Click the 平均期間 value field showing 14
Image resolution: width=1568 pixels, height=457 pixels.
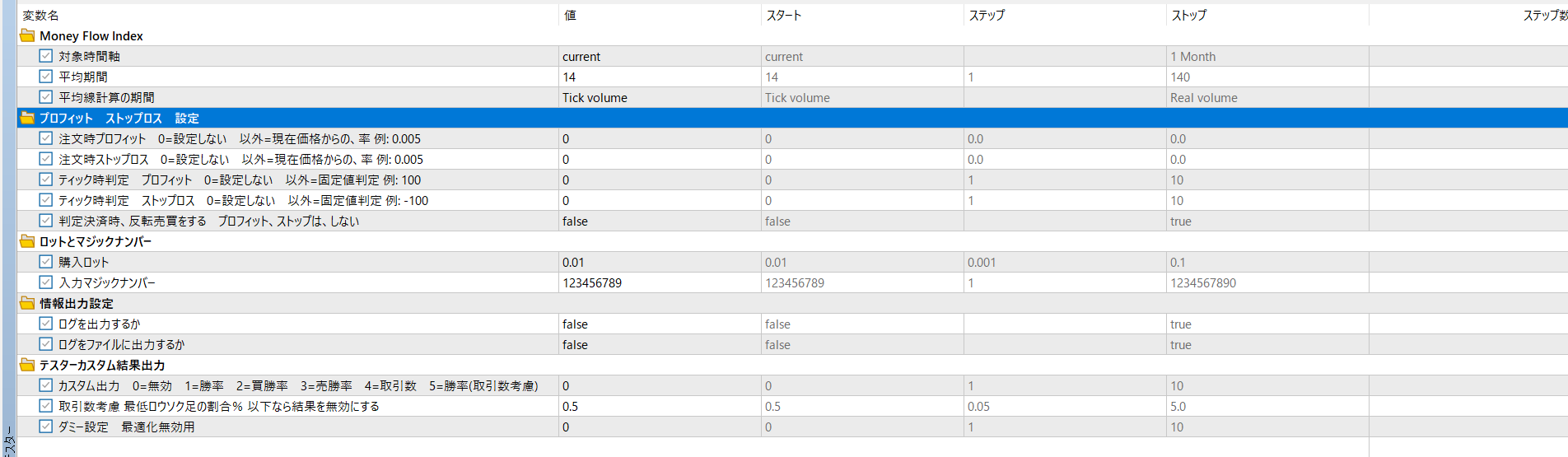click(660, 77)
